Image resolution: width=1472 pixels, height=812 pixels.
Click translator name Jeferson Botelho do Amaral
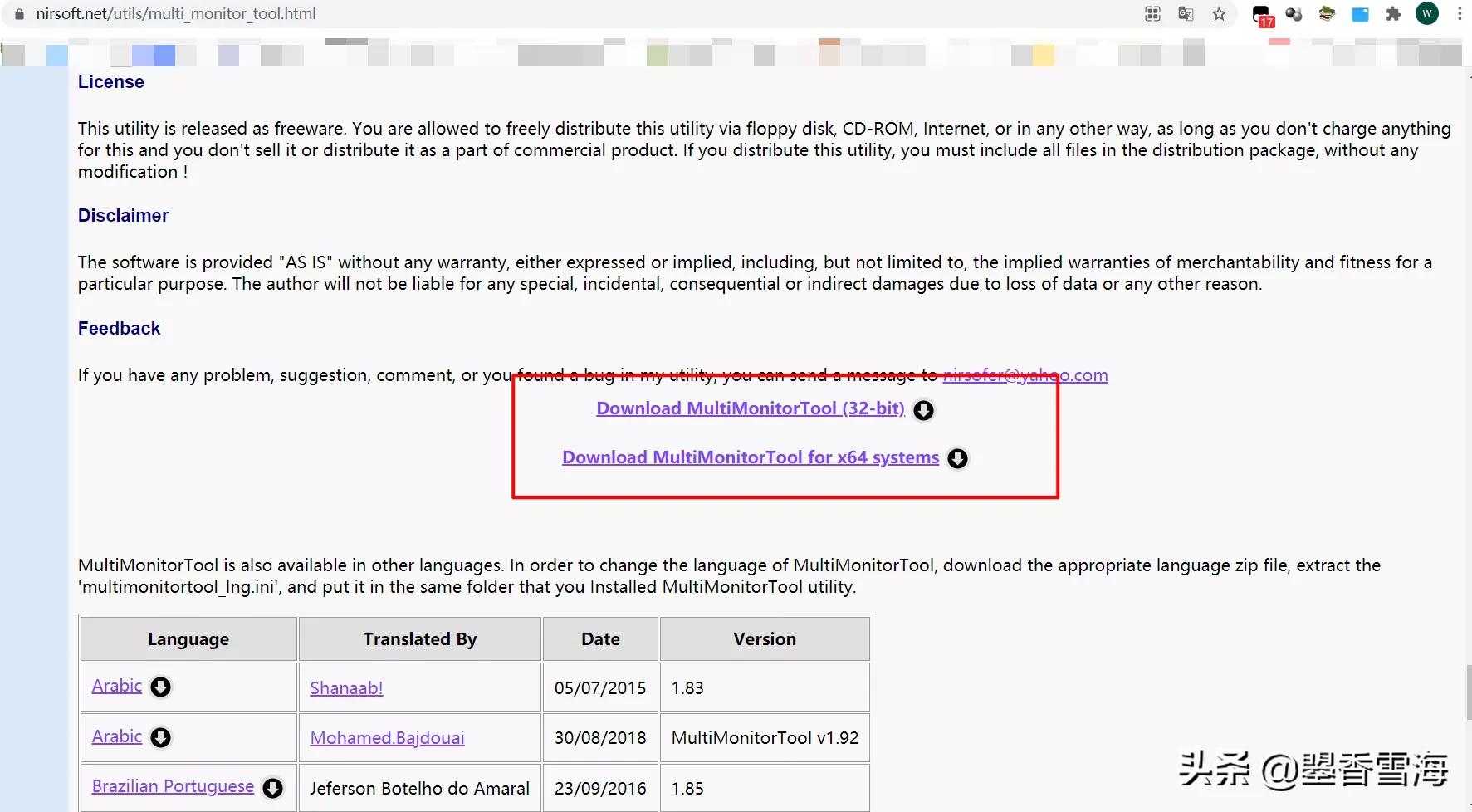tap(420, 789)
